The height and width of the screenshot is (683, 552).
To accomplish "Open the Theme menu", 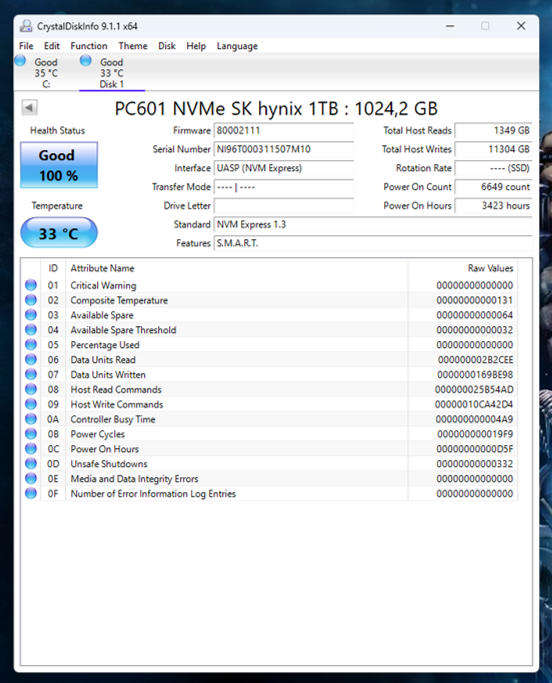I will [133, 46].
